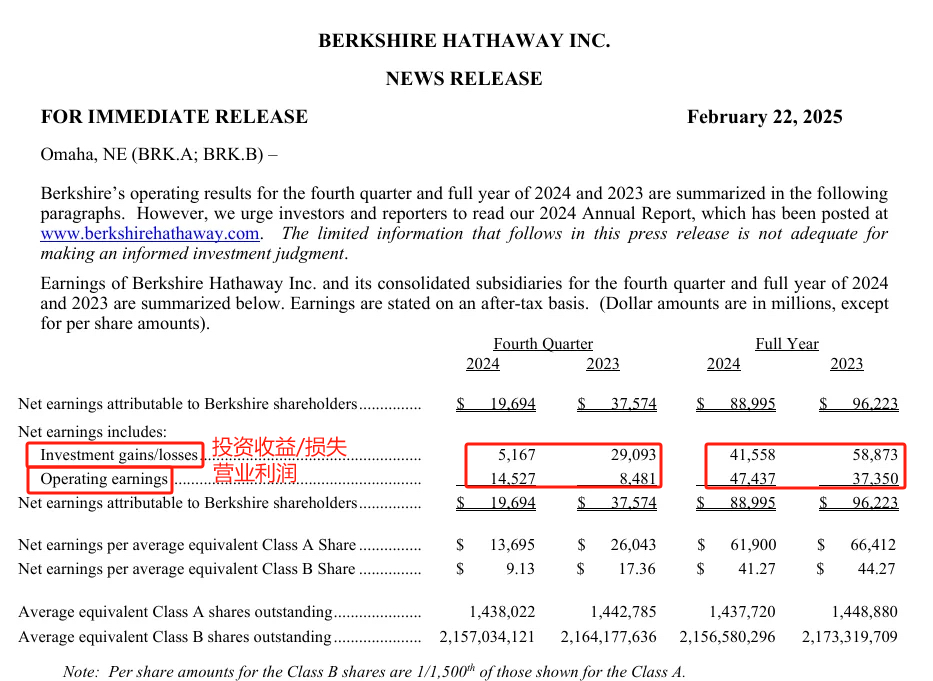This screenshot has width=933, height=681.
Task: Click the BERKSHIRE HATHAWAY INC. title
Action: point(464,40)
